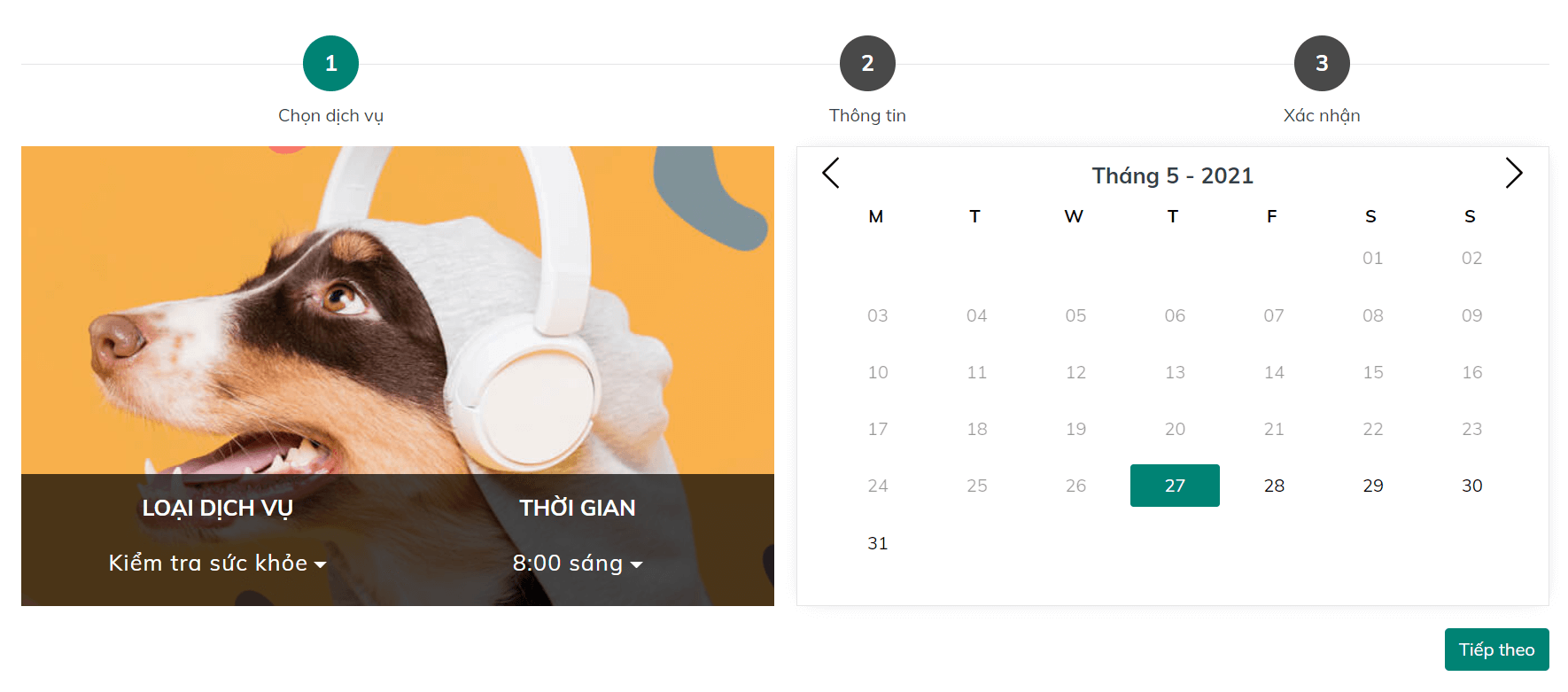This screenshot has width=1568, height=692.
Task: Click disabled date 15 on calendar
Action: point(1373,372)
